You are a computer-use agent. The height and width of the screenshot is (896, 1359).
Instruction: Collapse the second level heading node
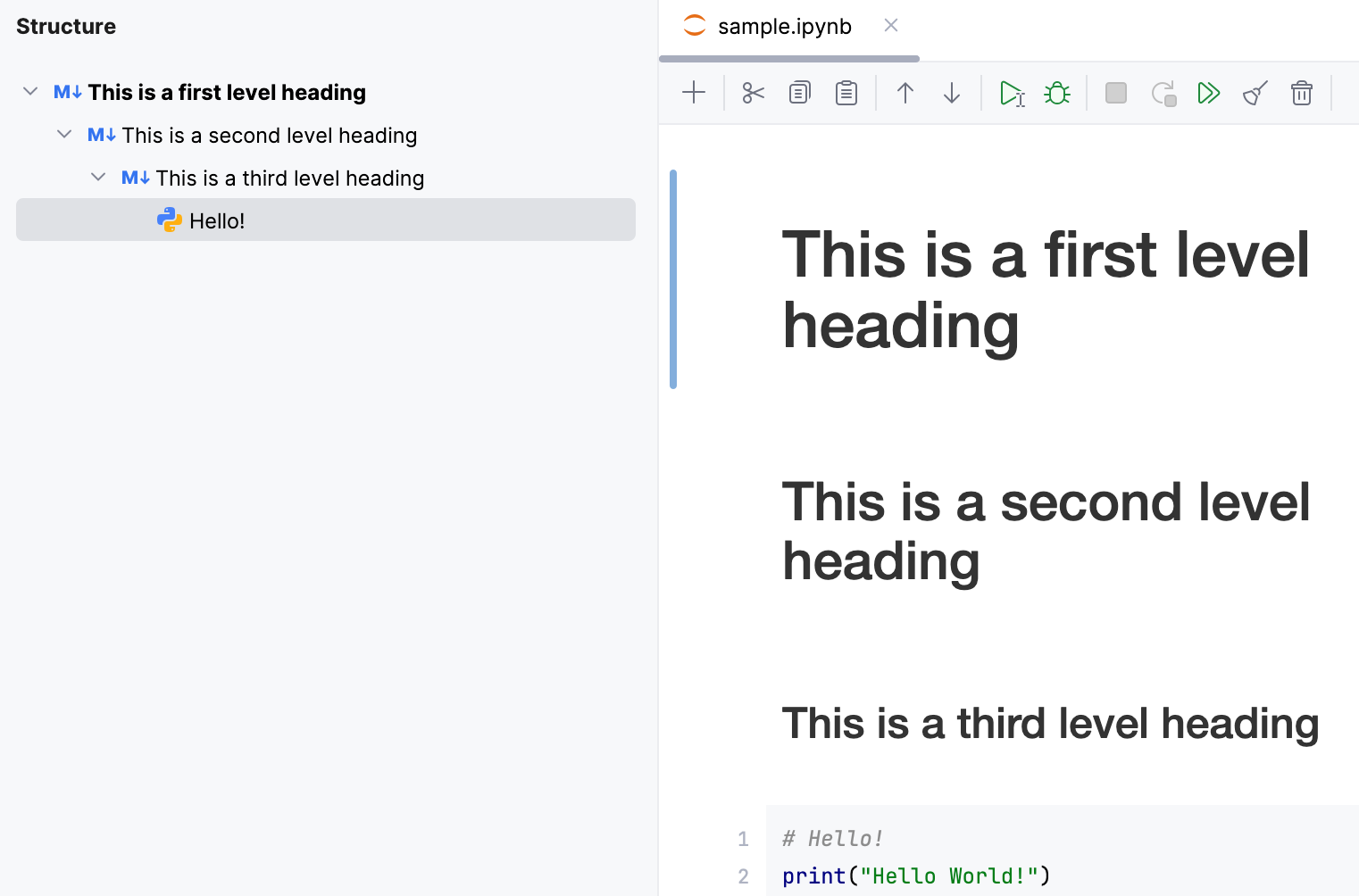coord(63,133)
